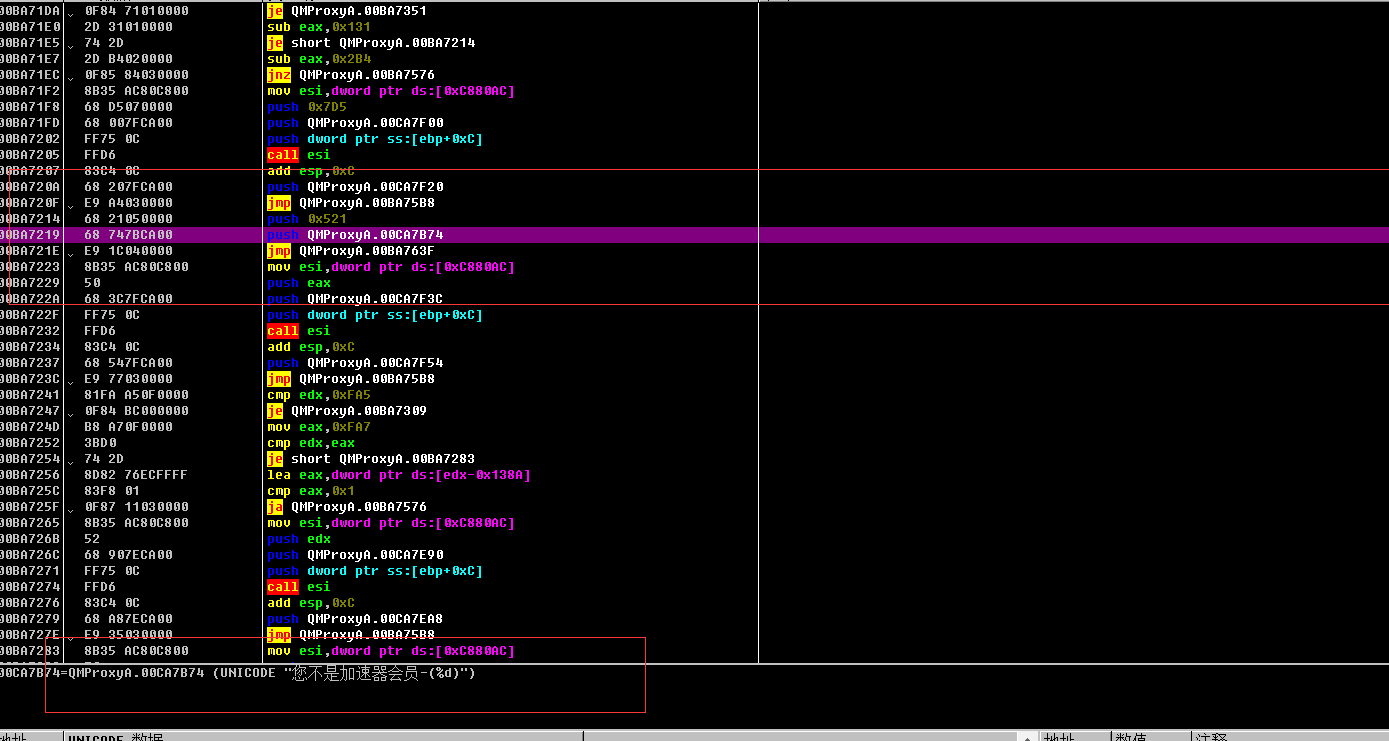Click hex bytes 83C4 0C at 00BA7207
The width and height of the screenshot is (1389, 741).
112,171
